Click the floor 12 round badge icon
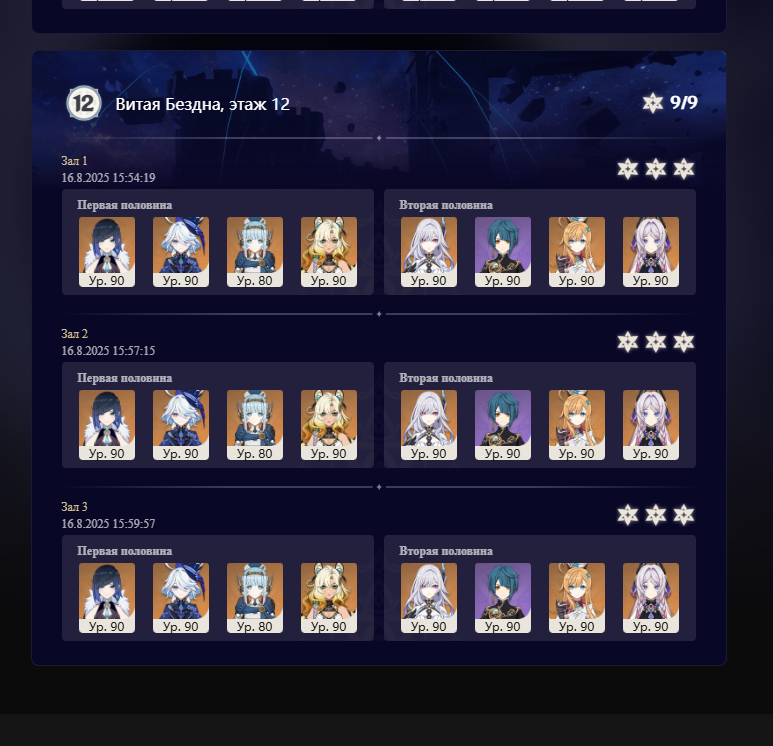Viewport: 773px width, 746px height. pos(84,103)
